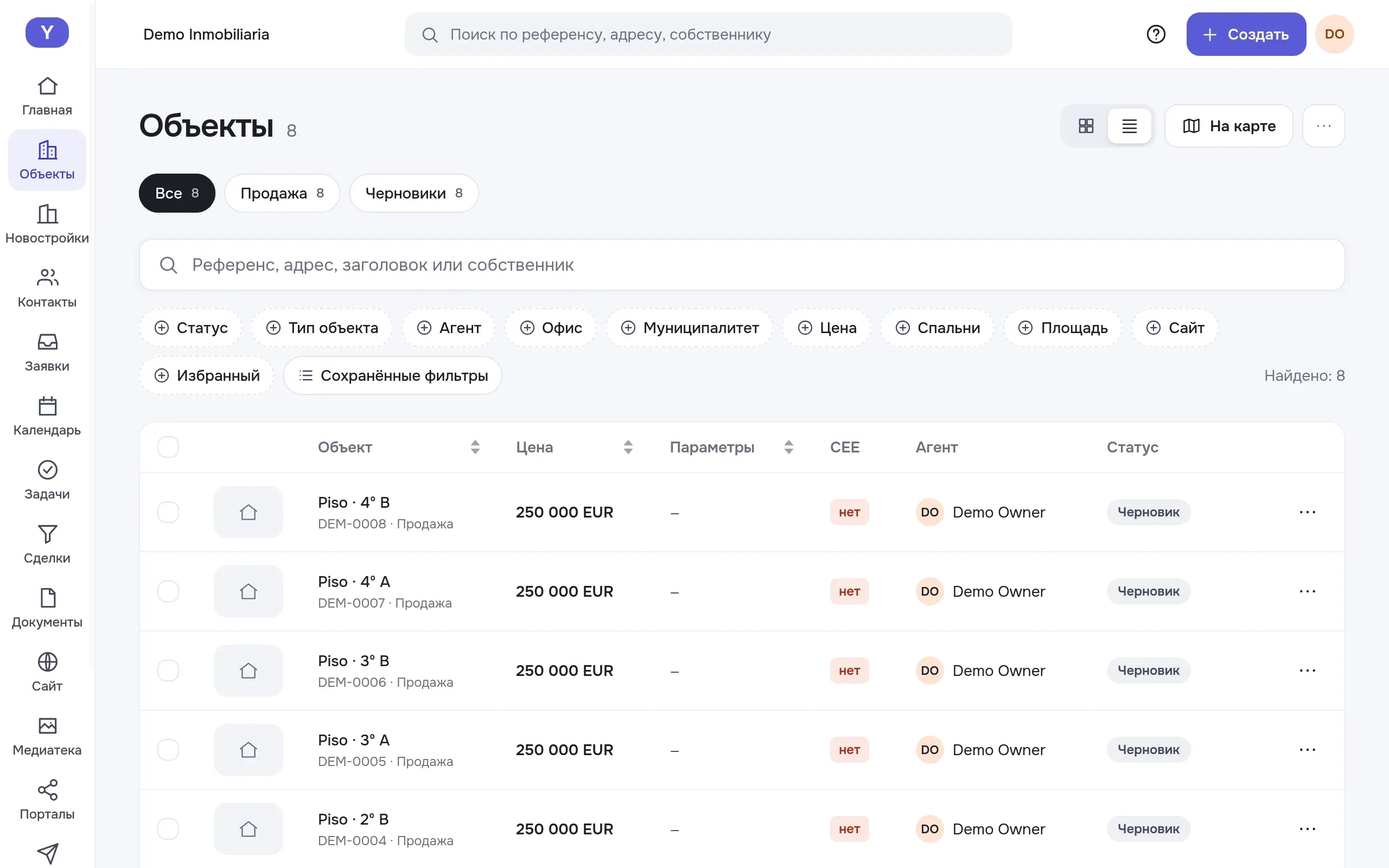Open Медиатека in sidebar
The image size is (1389, 868).
click(47, 736)
